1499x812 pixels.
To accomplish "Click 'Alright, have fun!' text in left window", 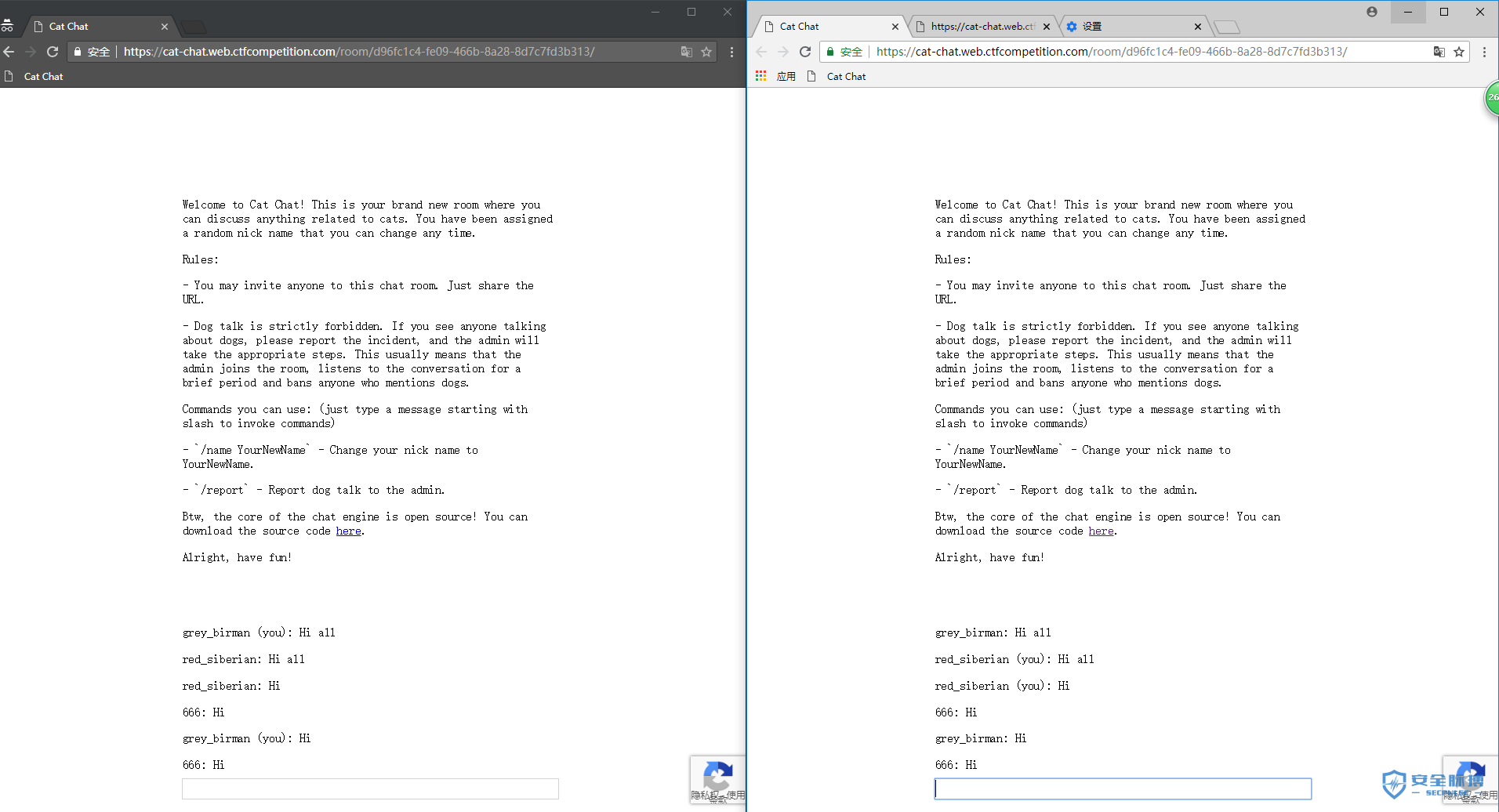I will point(237,558).
